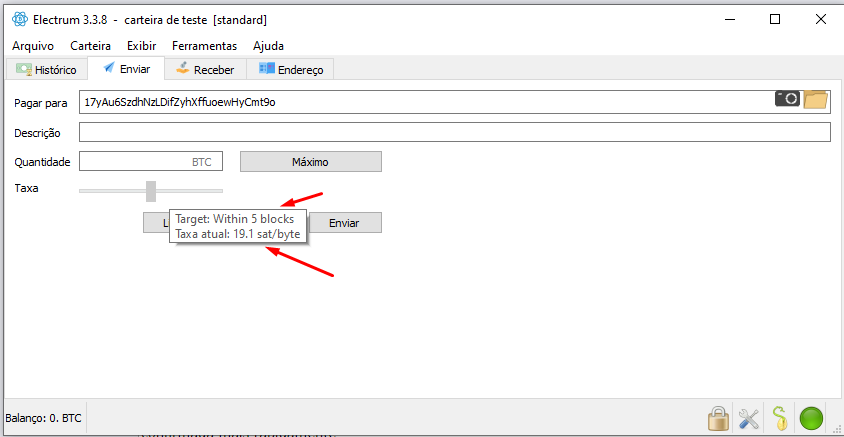Viewport: 844px width, 437px height.
Task: Open preferences with the tools icon
Action: 748,418
